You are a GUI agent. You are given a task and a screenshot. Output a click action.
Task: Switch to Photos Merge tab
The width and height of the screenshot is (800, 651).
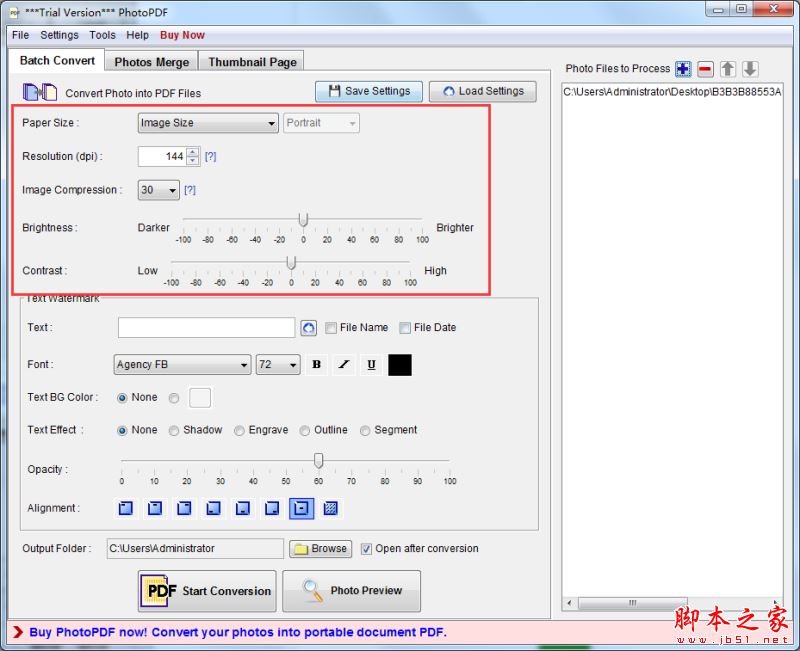(152, 62)
